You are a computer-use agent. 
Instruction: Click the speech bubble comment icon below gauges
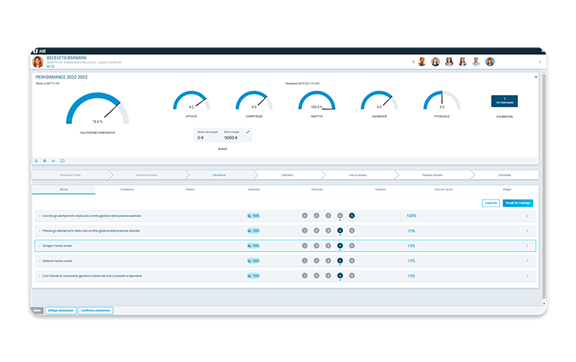click(x=62, y=161)
